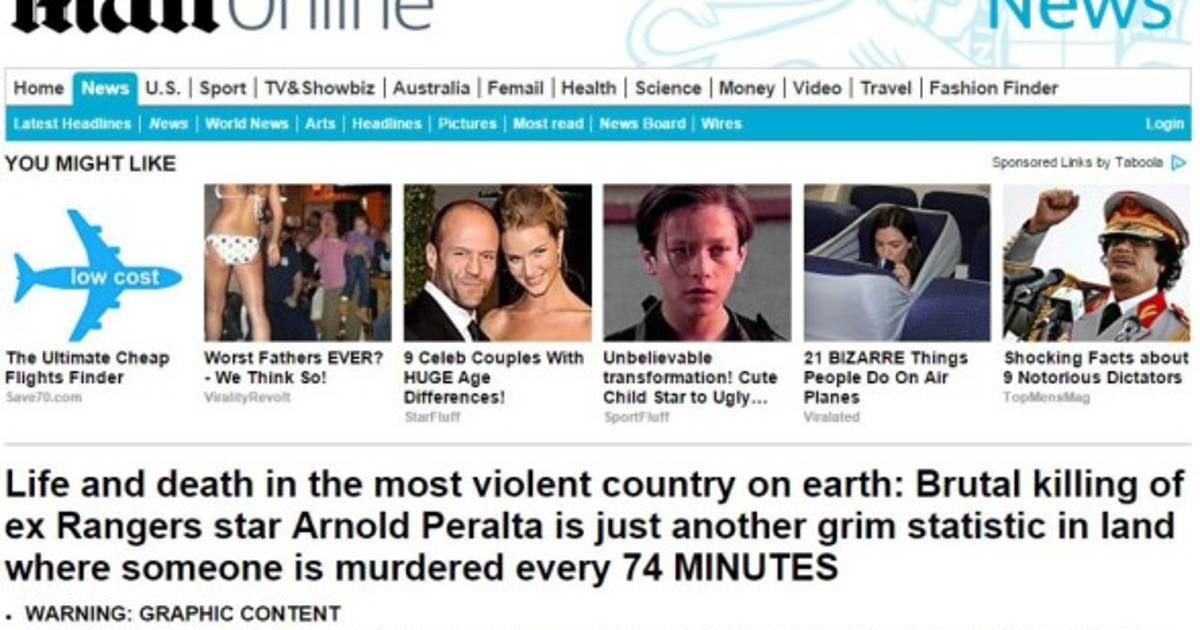Open the Mail Online logo
1200x630 pixels.
coord(220,14)
